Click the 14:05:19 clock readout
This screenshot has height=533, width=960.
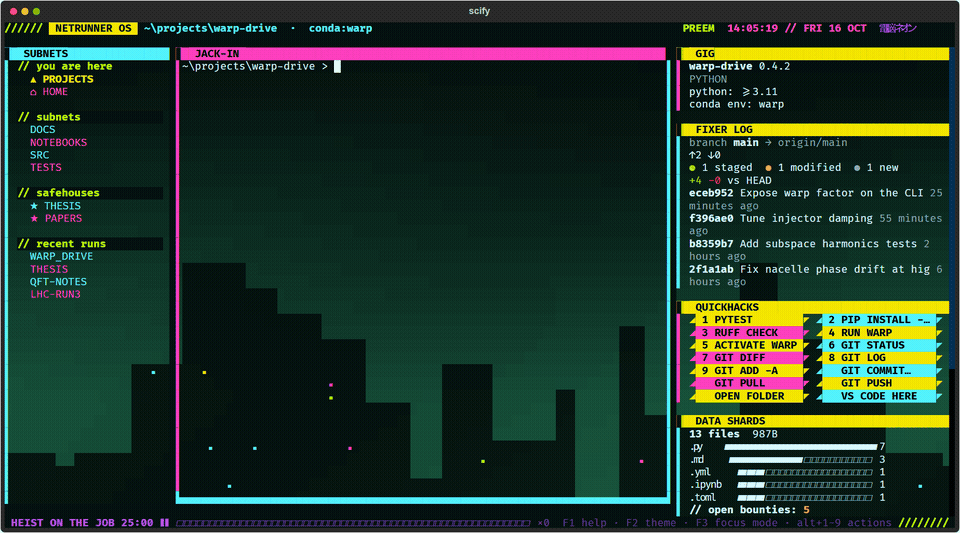point(752,29)
